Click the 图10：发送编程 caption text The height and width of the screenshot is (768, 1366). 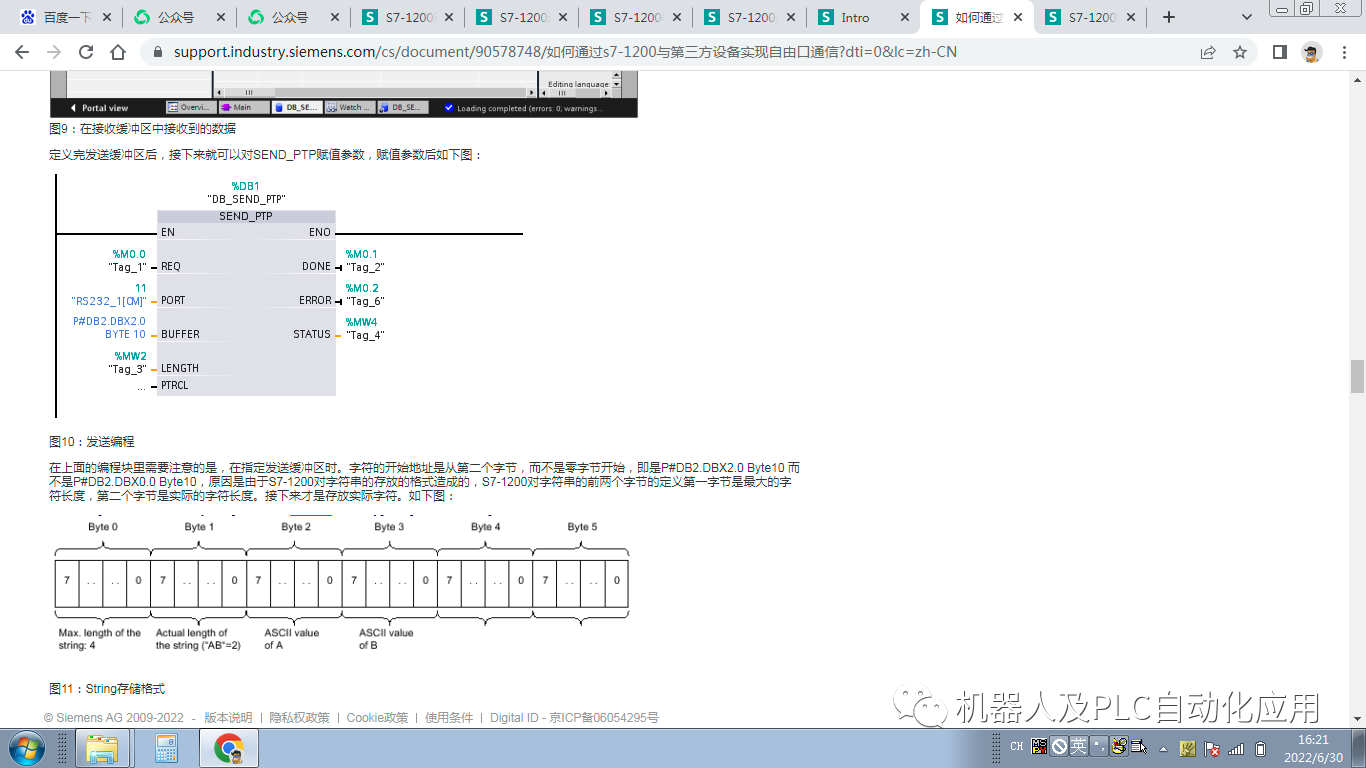pyautogui.click(x=91, y=441)
